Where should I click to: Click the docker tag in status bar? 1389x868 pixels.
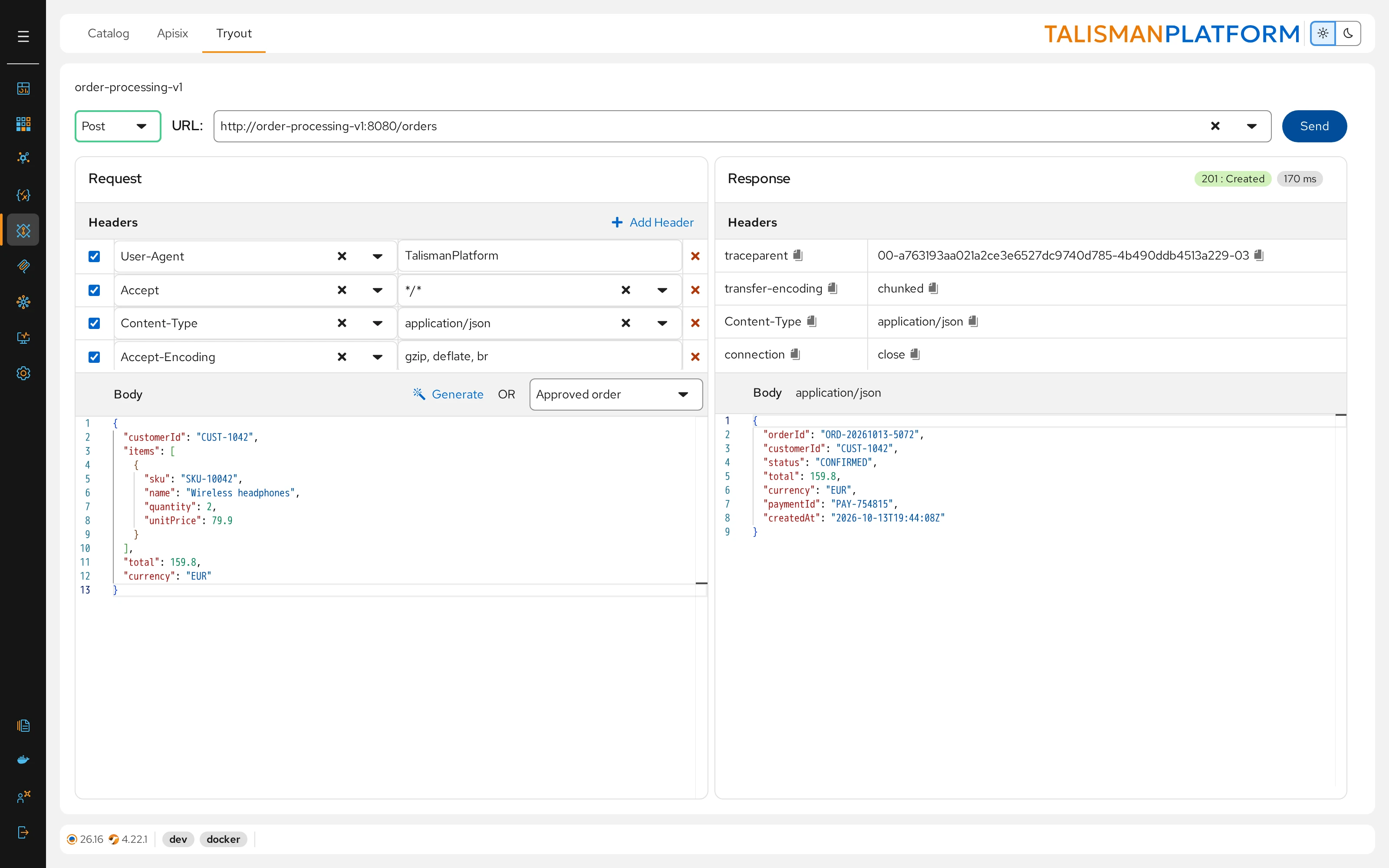point(223,839)
